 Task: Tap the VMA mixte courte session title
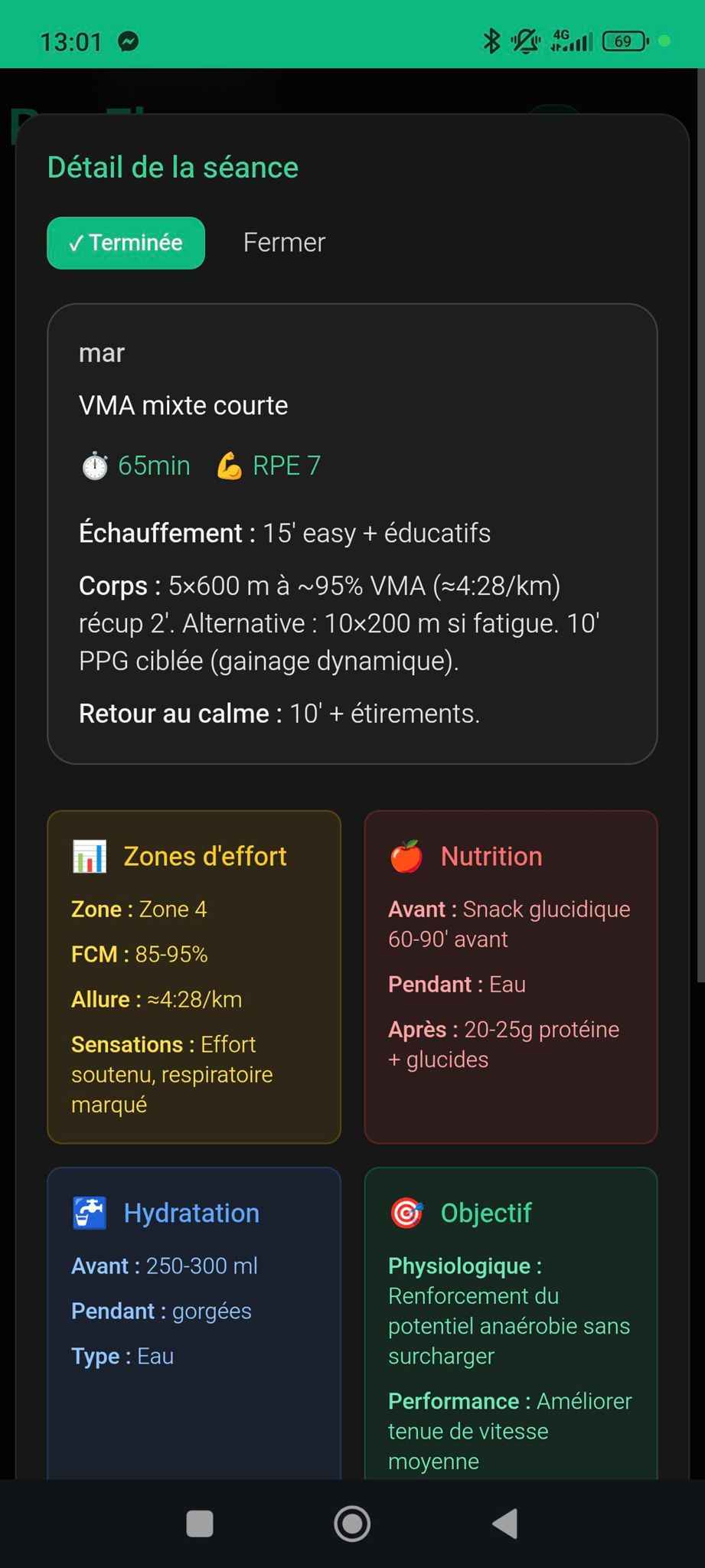pyautogui.click(x=184, y=405)
